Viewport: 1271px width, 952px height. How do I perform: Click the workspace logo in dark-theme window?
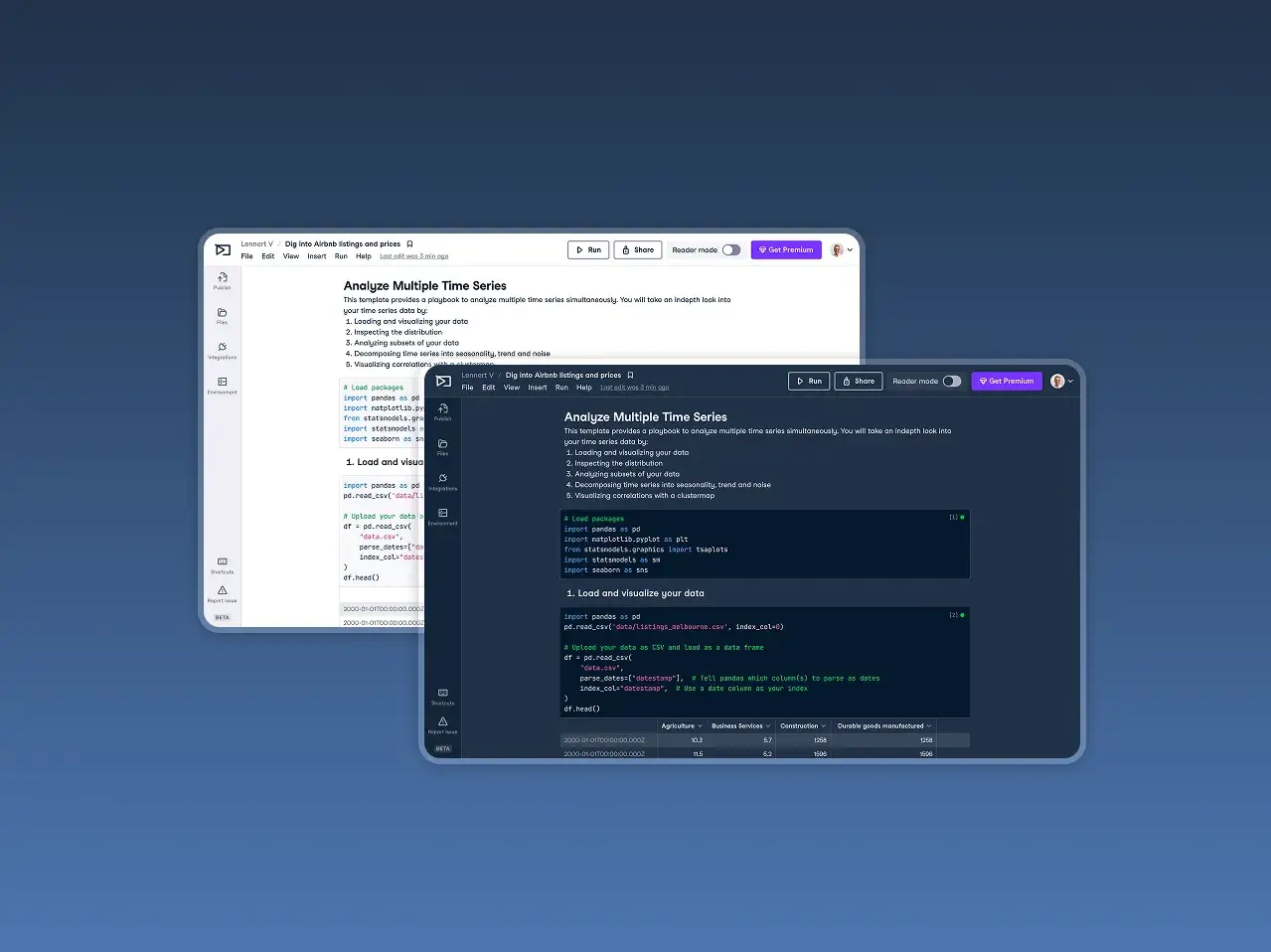click(x=443, y=382)
